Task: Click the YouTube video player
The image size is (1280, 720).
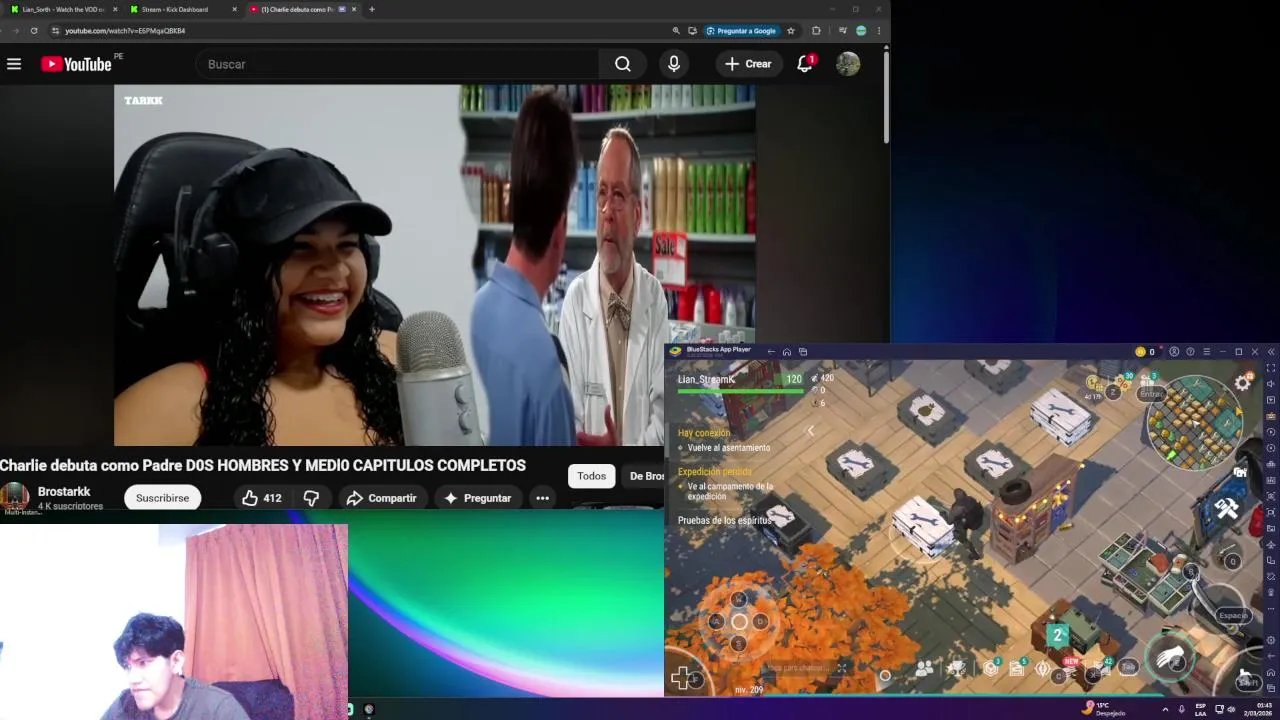Action: coord(435,265)
